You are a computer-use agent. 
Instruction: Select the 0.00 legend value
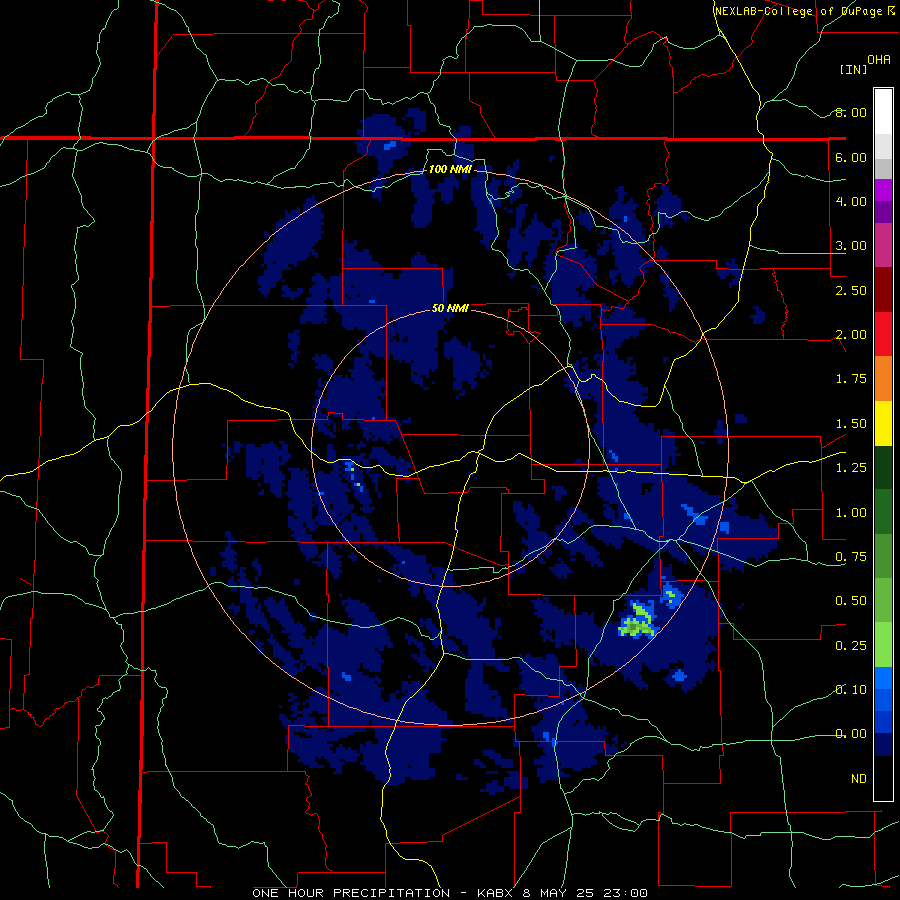coord(851,734)
